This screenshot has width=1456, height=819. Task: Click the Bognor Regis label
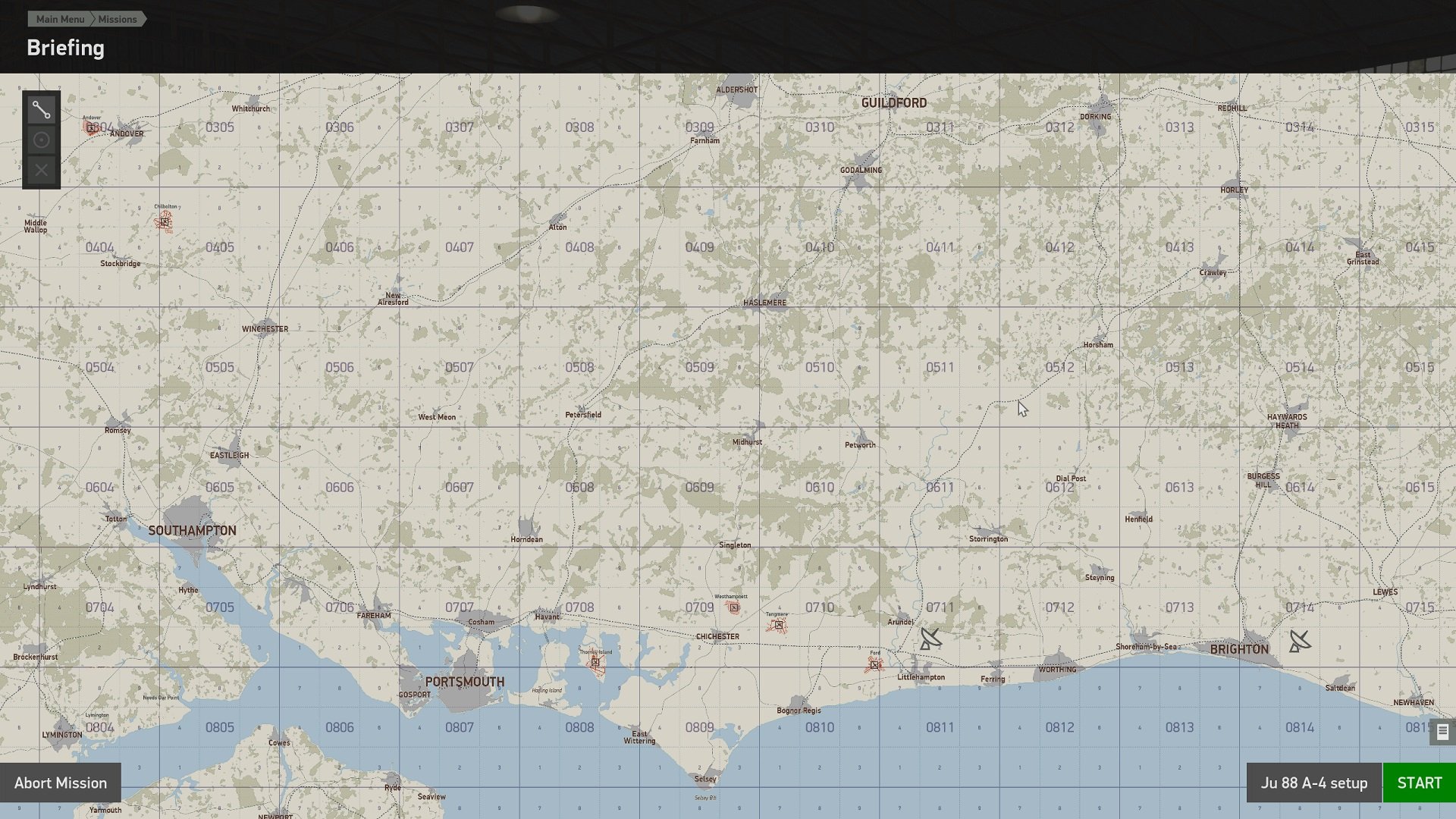(x=799, y=711)
